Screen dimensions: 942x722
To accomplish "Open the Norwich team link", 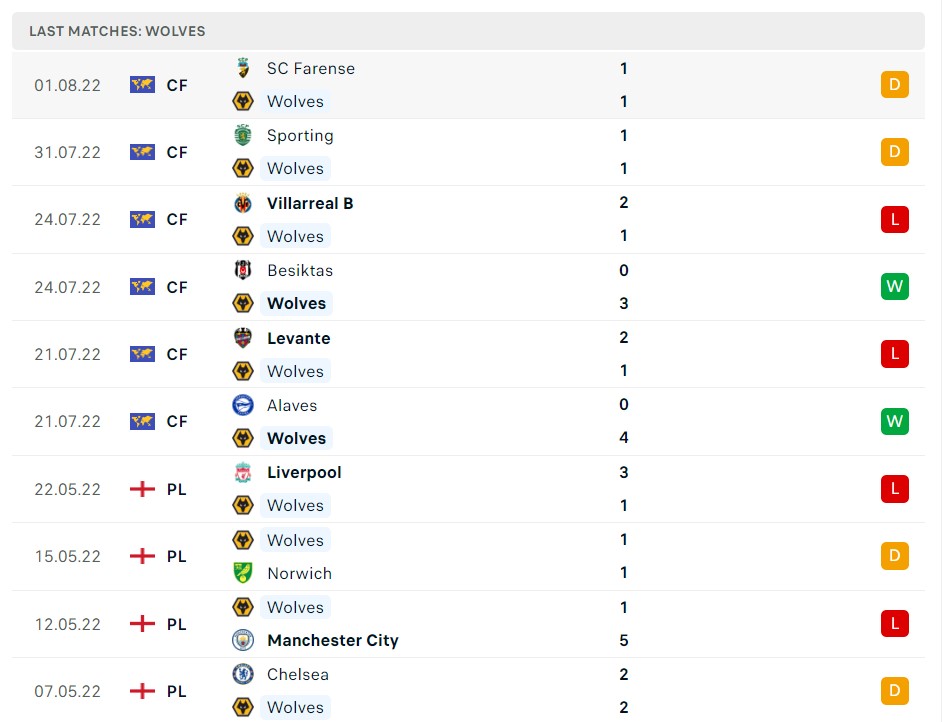I will click(299, 573).
